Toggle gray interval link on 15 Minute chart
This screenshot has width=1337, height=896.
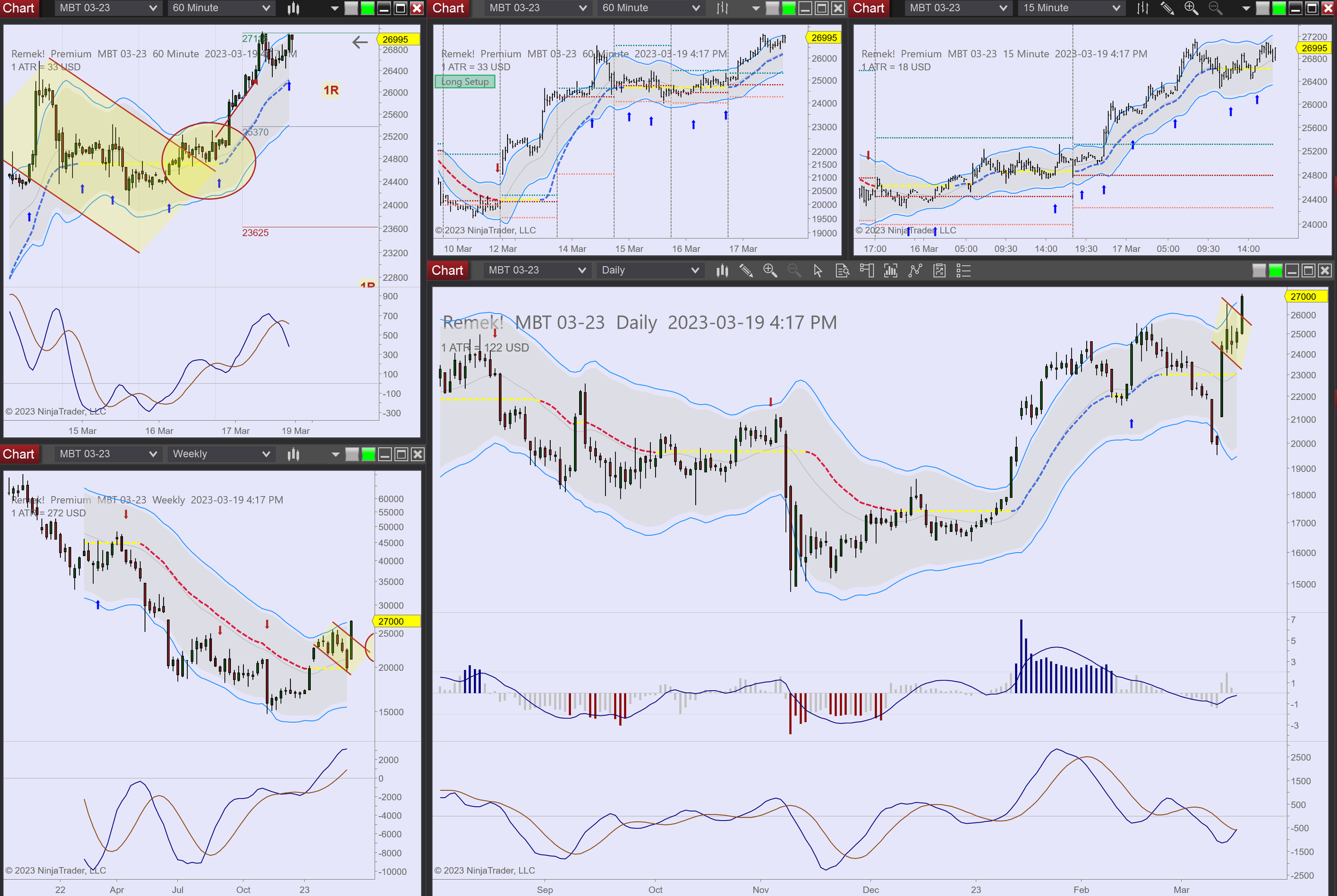(x=1263, y=8)
